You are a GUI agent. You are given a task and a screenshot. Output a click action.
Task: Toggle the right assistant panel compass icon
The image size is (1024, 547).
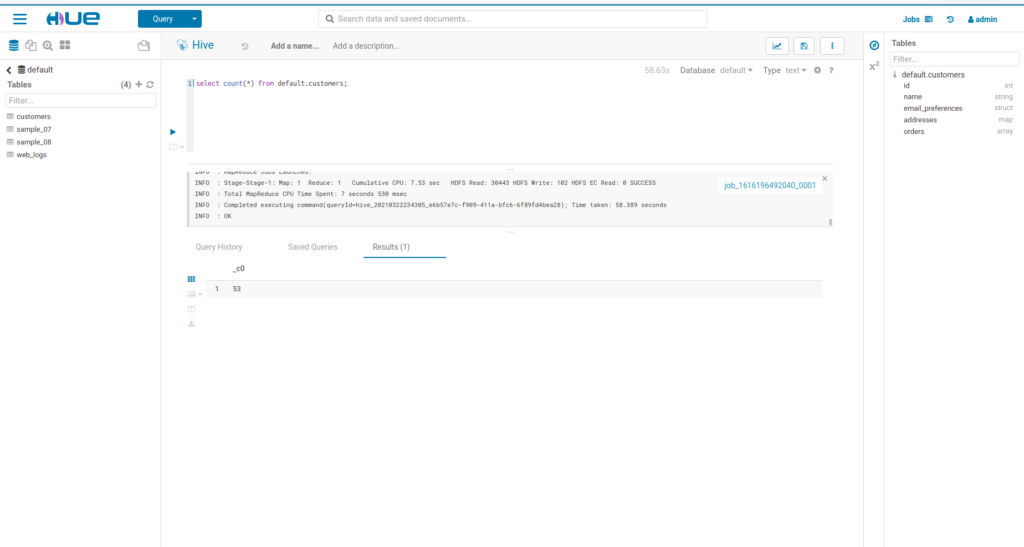874,46
